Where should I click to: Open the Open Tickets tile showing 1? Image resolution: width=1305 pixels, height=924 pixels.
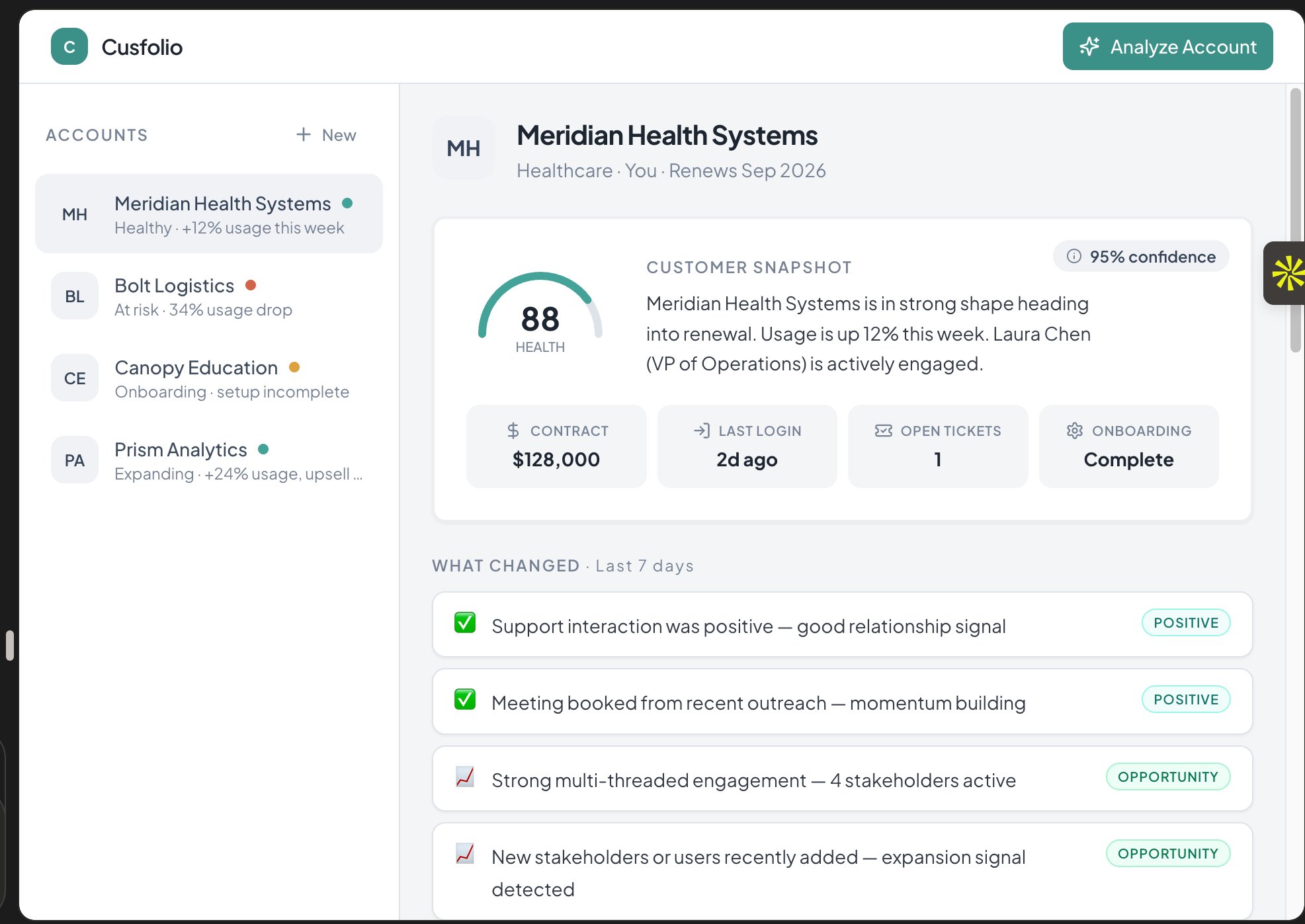click(x=938, y=446)
